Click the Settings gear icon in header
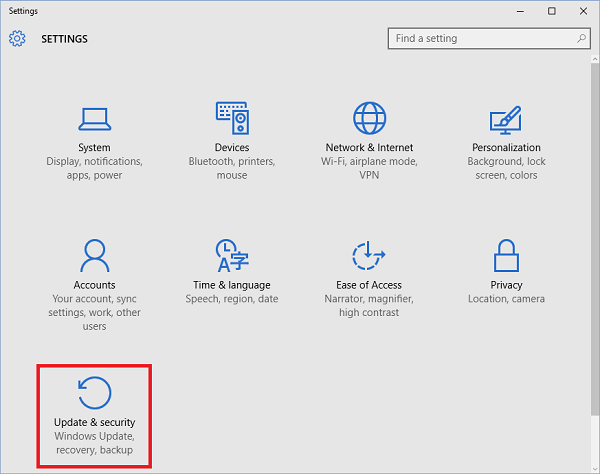600x474 pixels. pyautogui.click(x=17, y=39)
